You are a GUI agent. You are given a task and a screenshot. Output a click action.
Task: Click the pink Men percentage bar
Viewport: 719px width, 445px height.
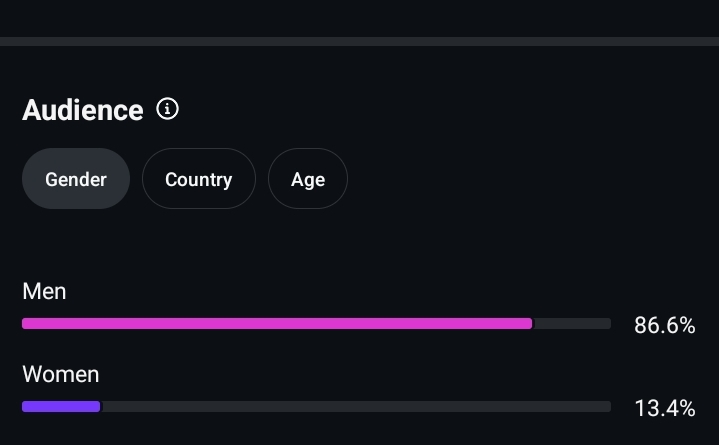coord(277,324)
